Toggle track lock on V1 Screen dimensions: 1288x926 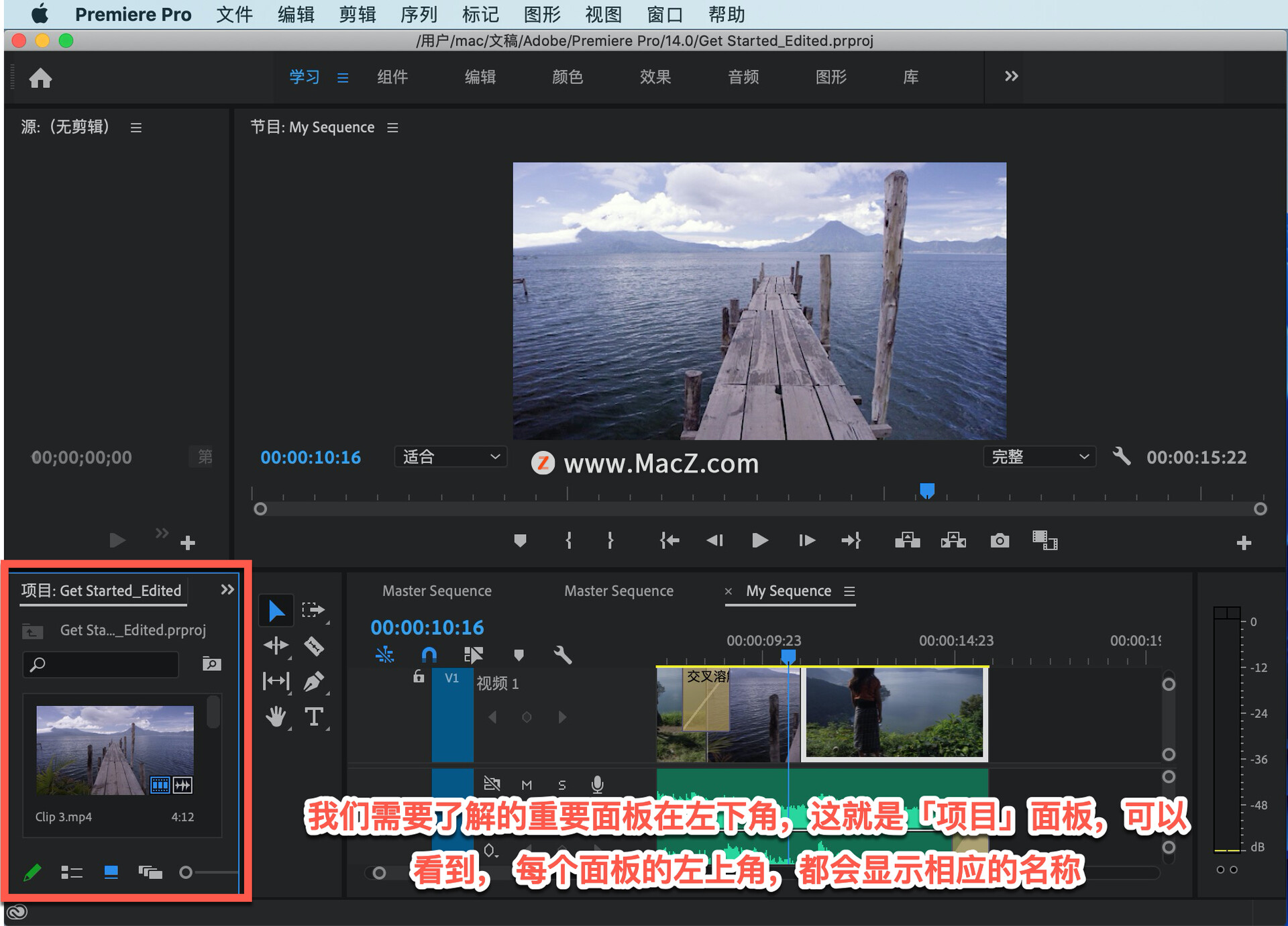(x=419, y=677)
